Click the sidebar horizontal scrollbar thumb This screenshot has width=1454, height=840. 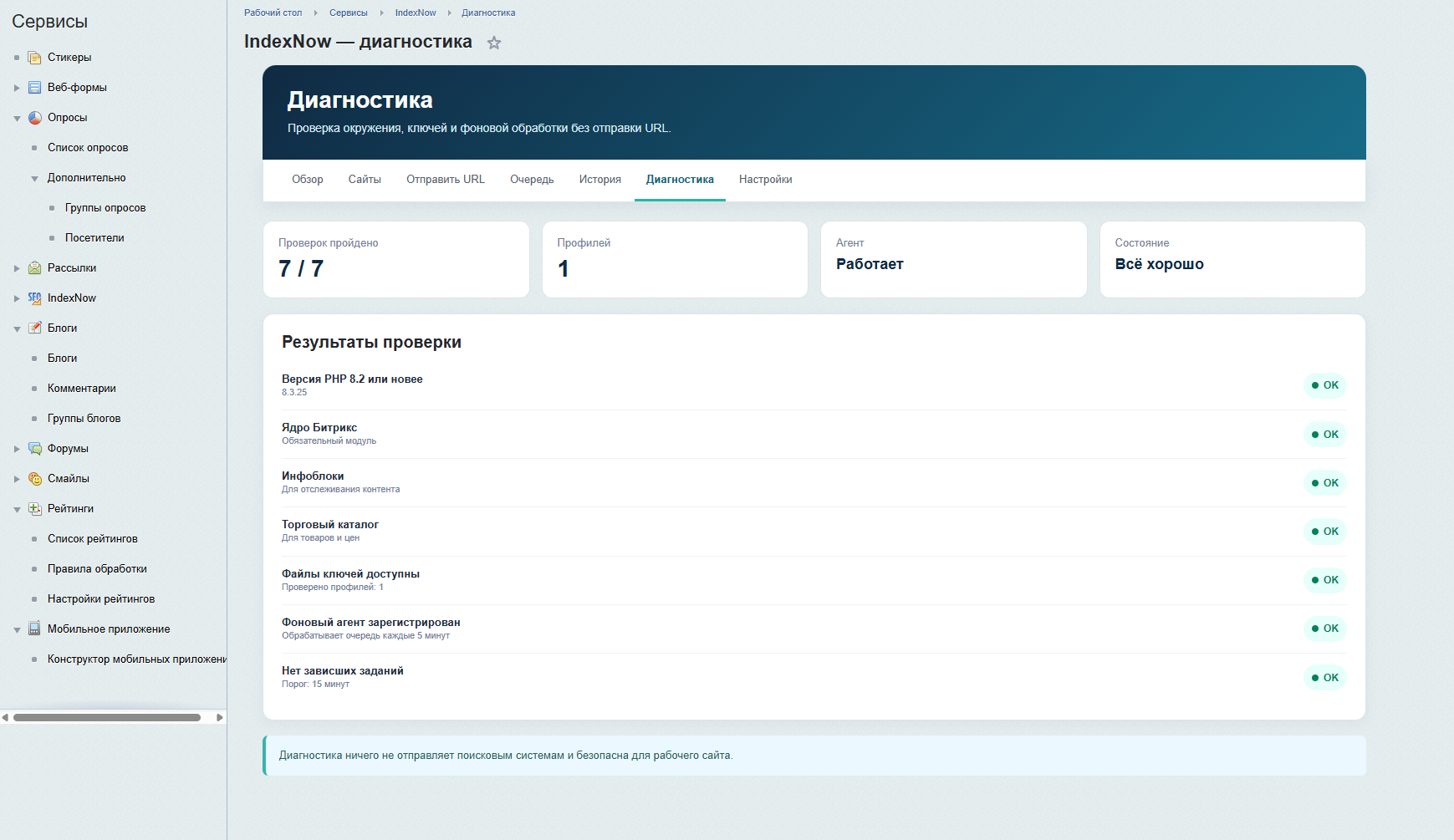107,717
